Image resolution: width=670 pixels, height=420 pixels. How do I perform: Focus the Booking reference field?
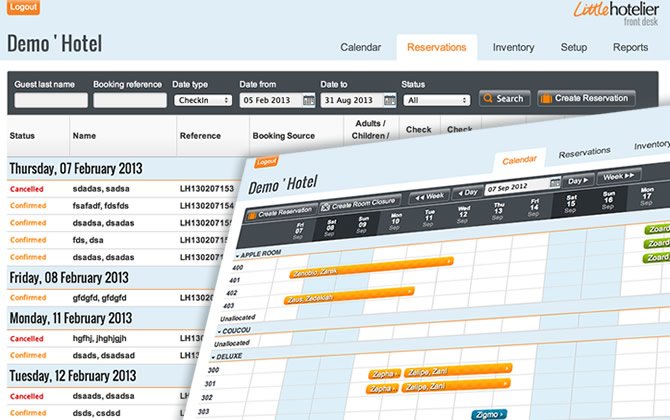click(130, 100)
